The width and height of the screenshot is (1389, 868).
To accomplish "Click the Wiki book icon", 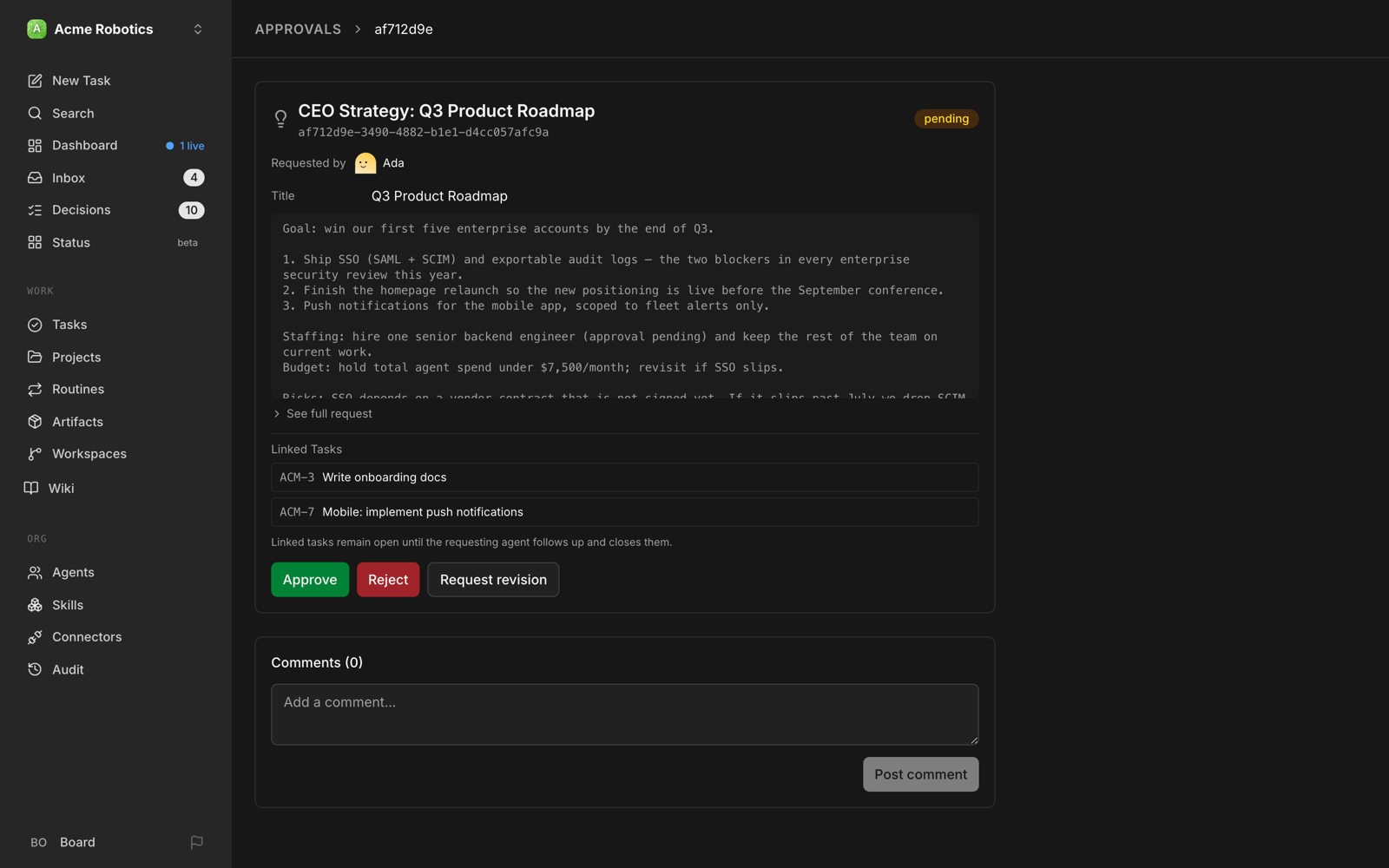I will pos(31,488).
